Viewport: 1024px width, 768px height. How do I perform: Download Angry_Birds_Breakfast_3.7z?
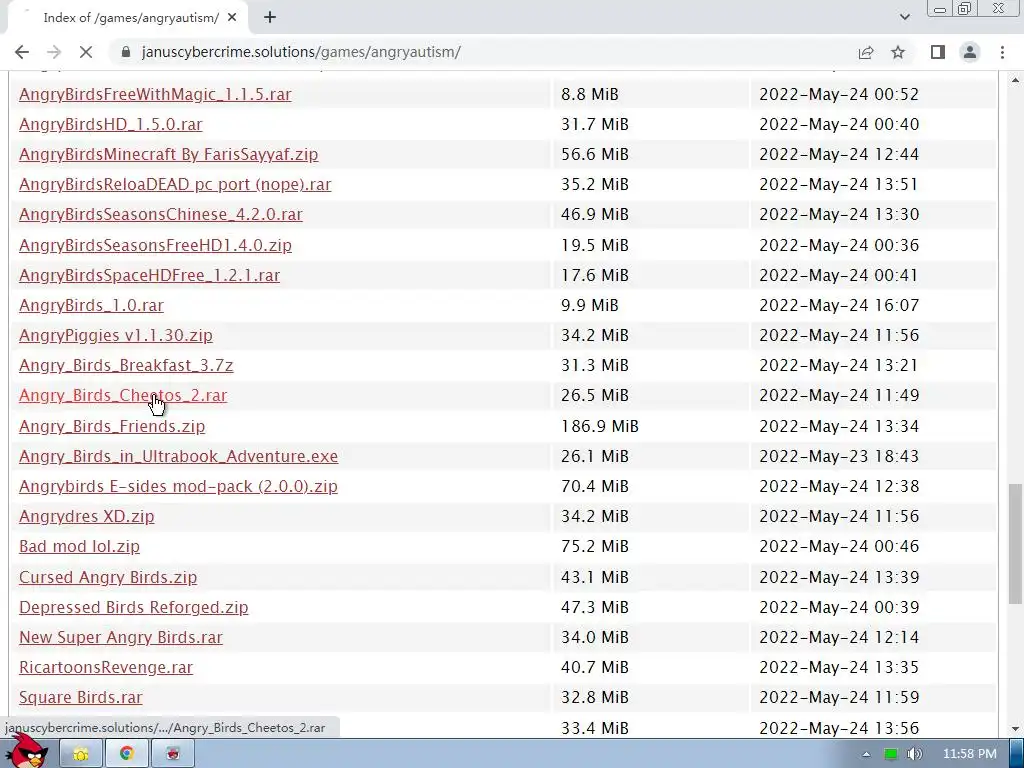[126, 365]
